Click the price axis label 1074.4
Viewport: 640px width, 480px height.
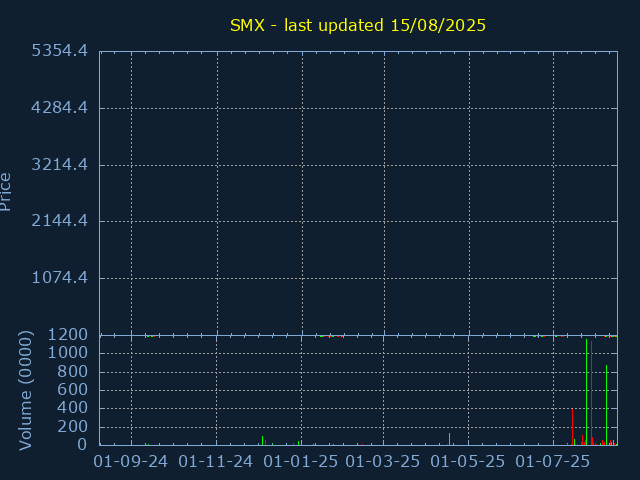(x=60, y=278)
